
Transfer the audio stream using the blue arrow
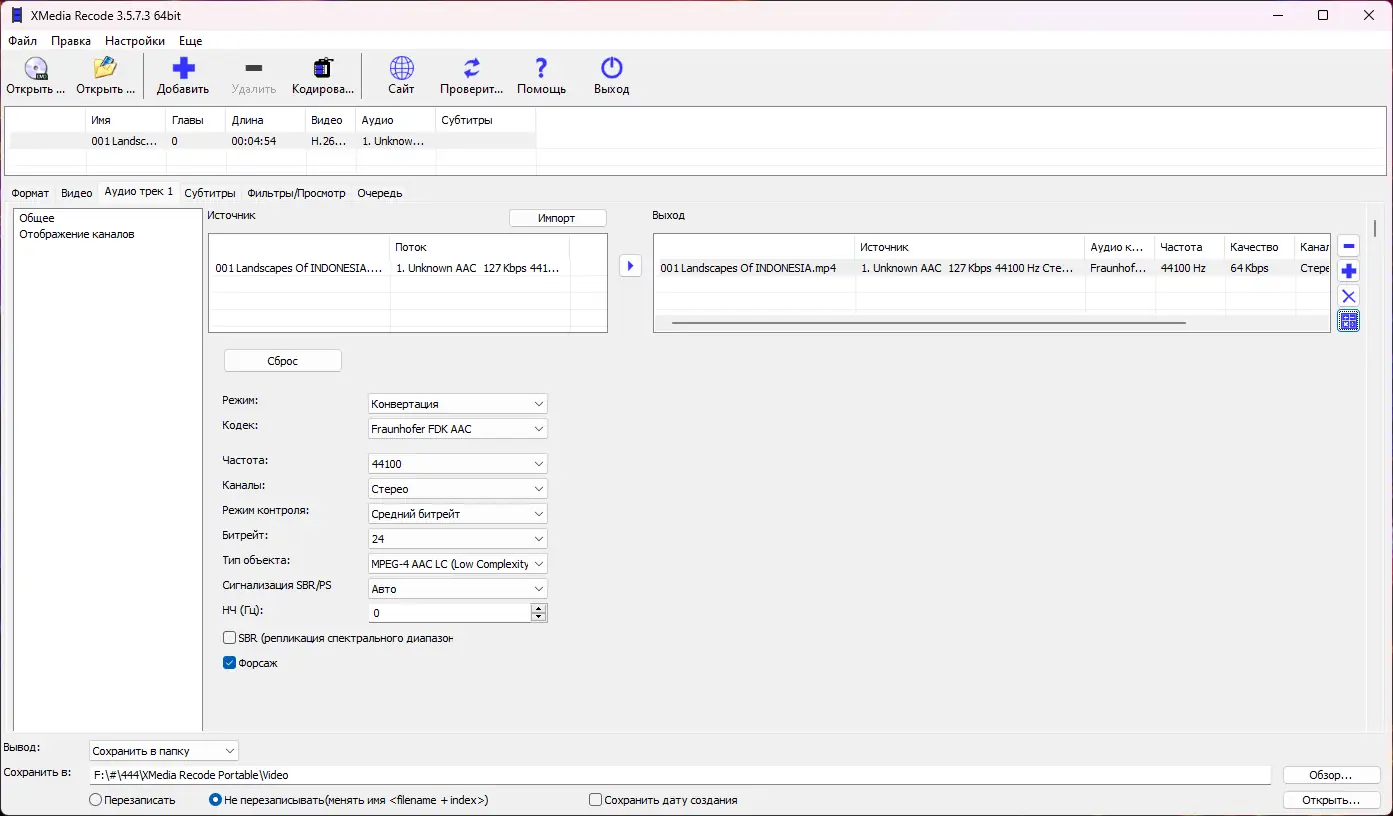630,265
